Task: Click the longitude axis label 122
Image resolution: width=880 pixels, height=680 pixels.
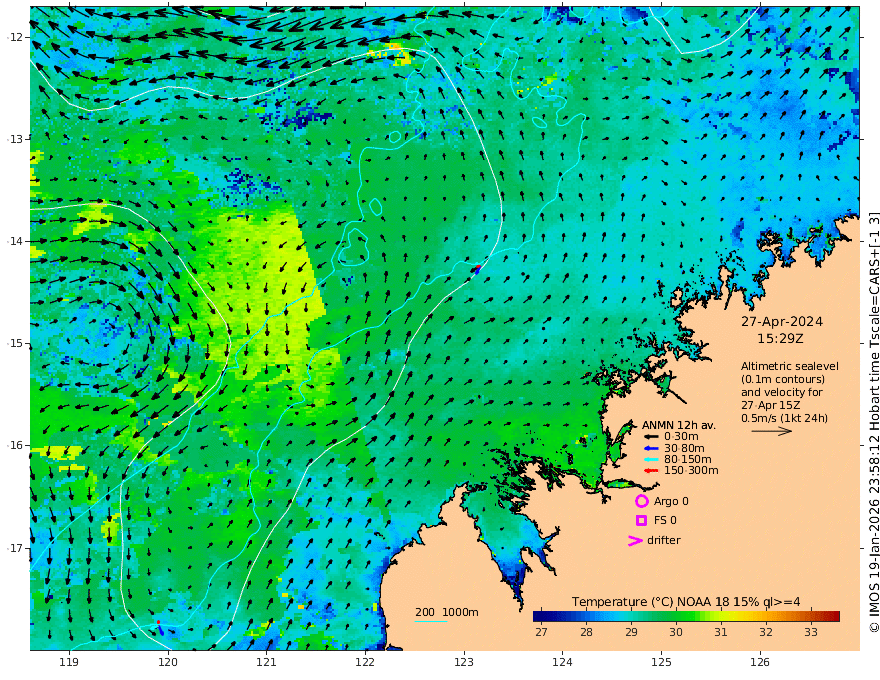Action: pyautogui.click(x=365, y=663)
